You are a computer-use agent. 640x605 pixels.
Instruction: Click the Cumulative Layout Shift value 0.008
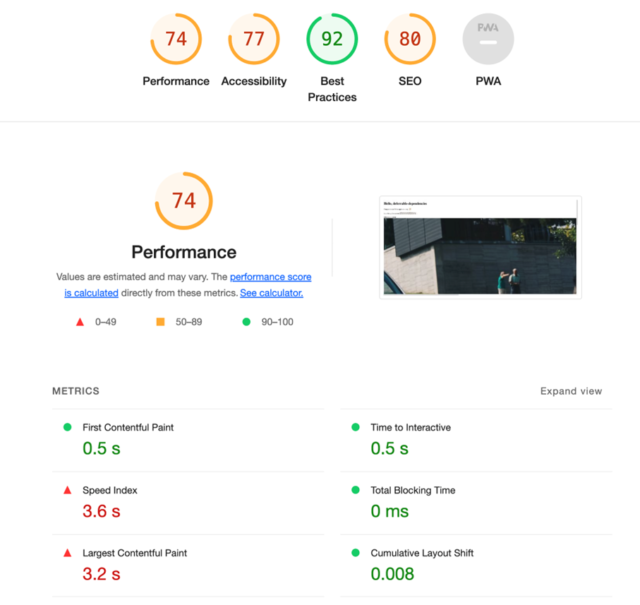click(x=392, y=574)
